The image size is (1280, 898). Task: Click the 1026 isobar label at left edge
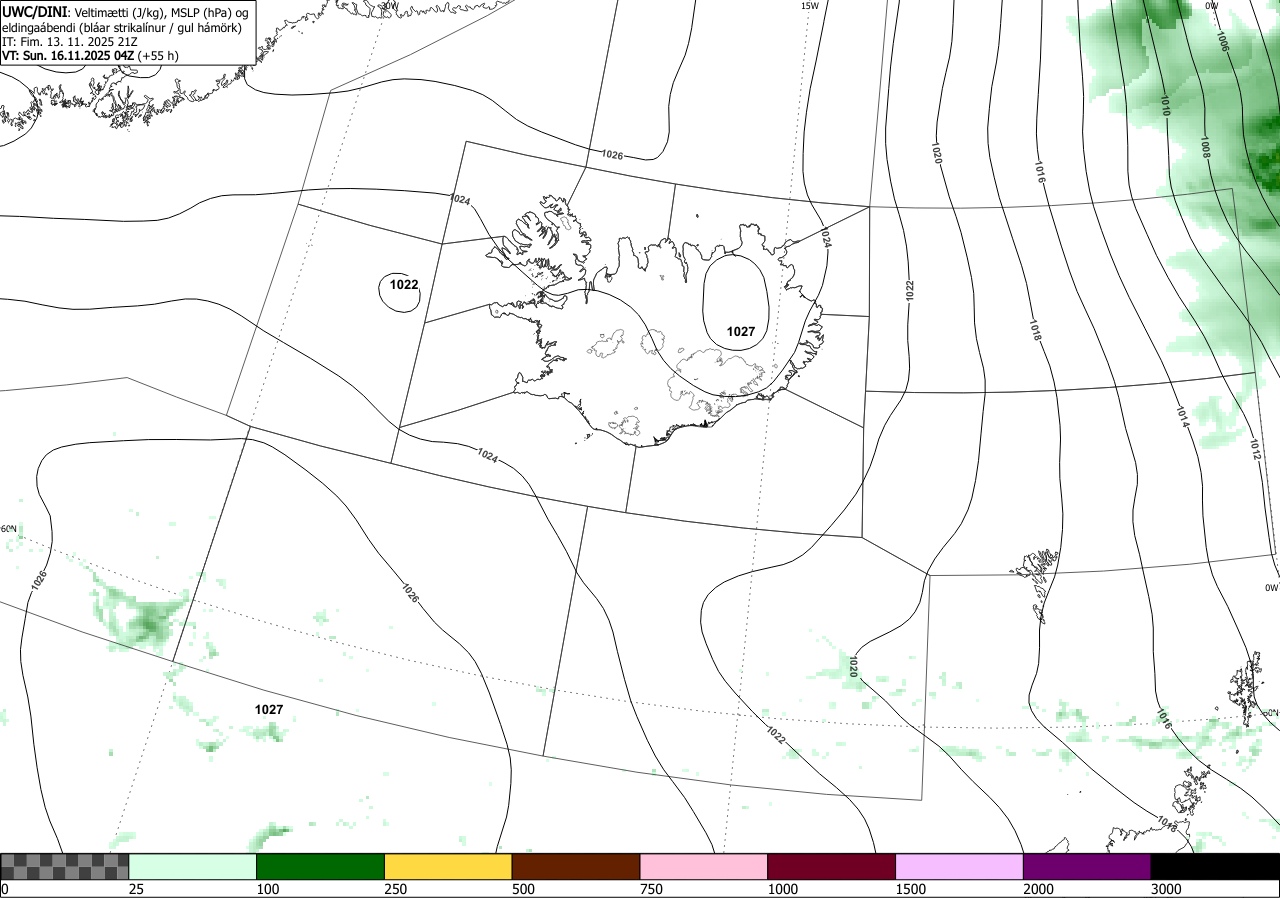[x=39, y=579]
